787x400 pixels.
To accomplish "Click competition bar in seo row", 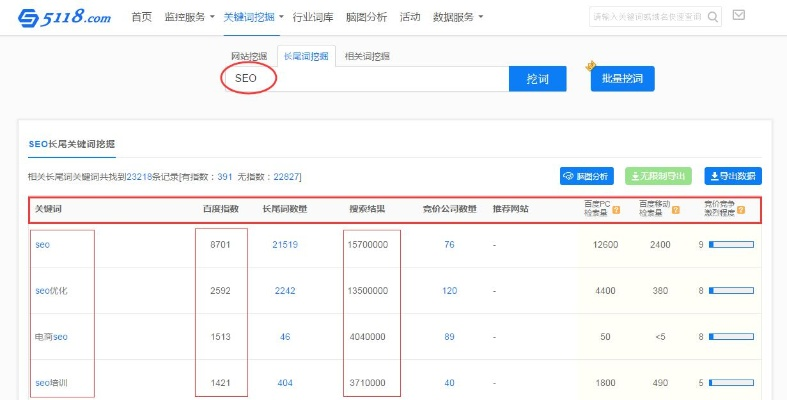I will (731, 244).
